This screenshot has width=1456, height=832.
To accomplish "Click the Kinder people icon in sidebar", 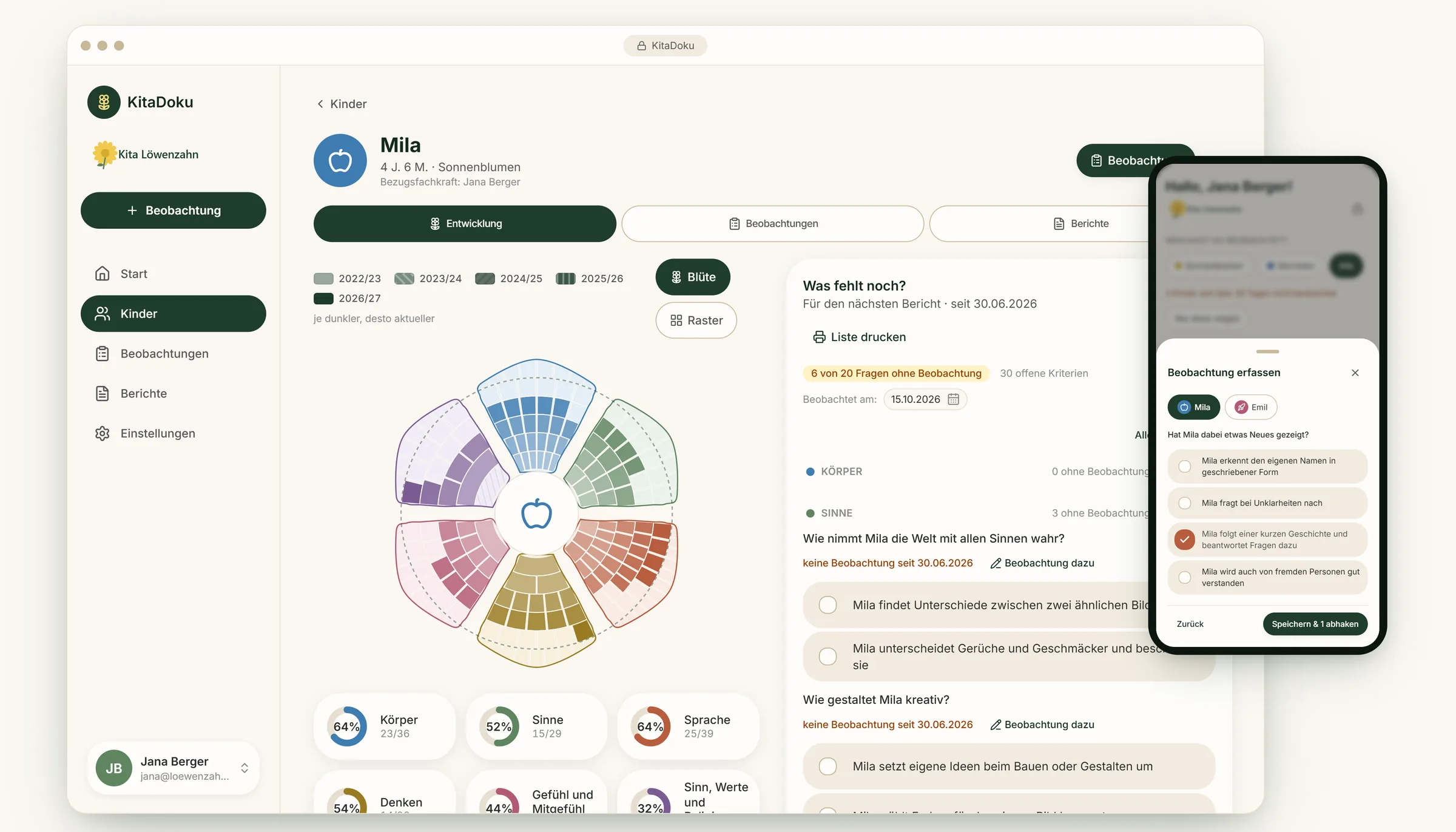I will click(103, 314).
